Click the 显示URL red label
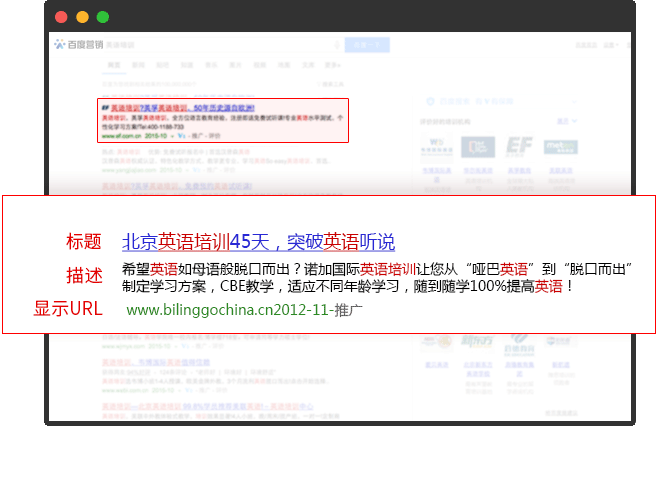Screen dimensions: 658x477 (x=68, y=309)
